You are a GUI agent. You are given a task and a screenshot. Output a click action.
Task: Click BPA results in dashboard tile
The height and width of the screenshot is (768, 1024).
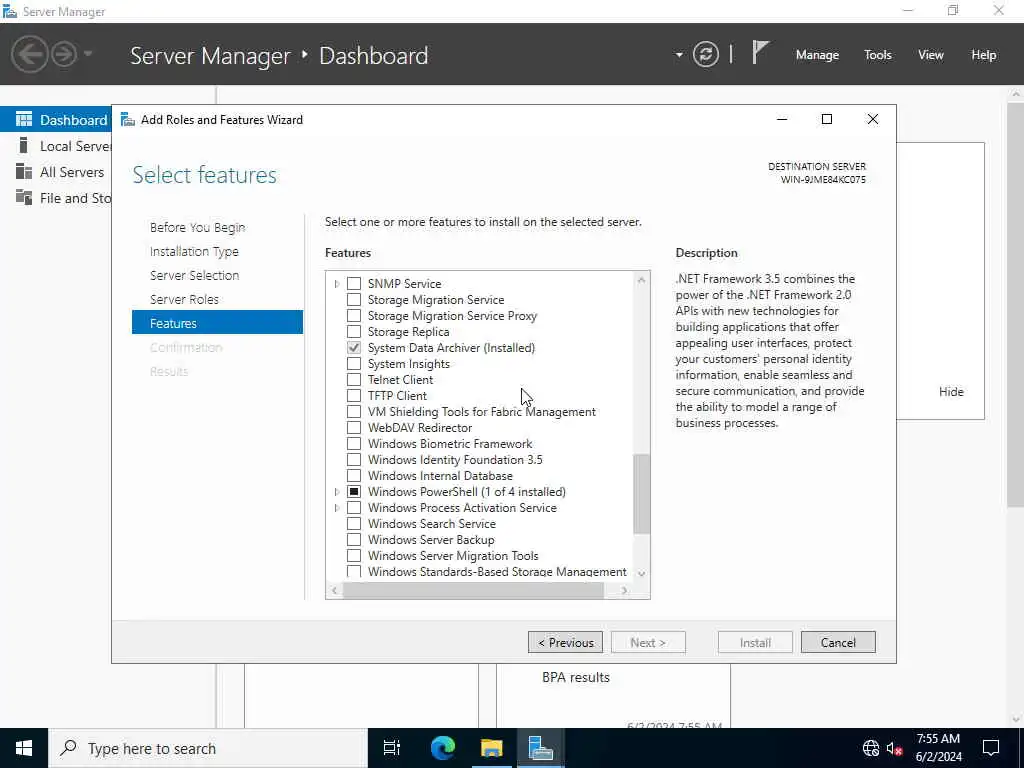(575, 677)
